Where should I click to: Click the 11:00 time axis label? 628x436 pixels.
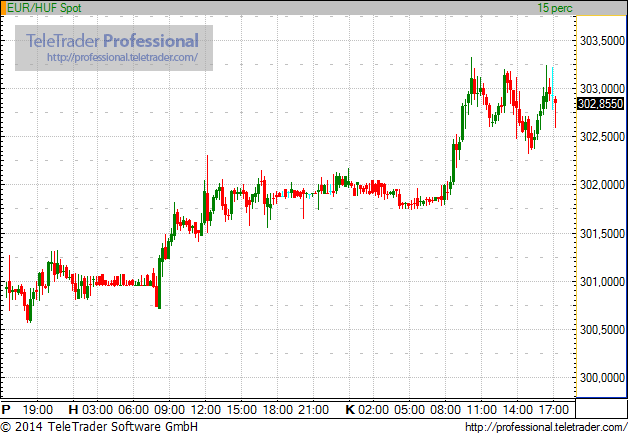(481, 410)
